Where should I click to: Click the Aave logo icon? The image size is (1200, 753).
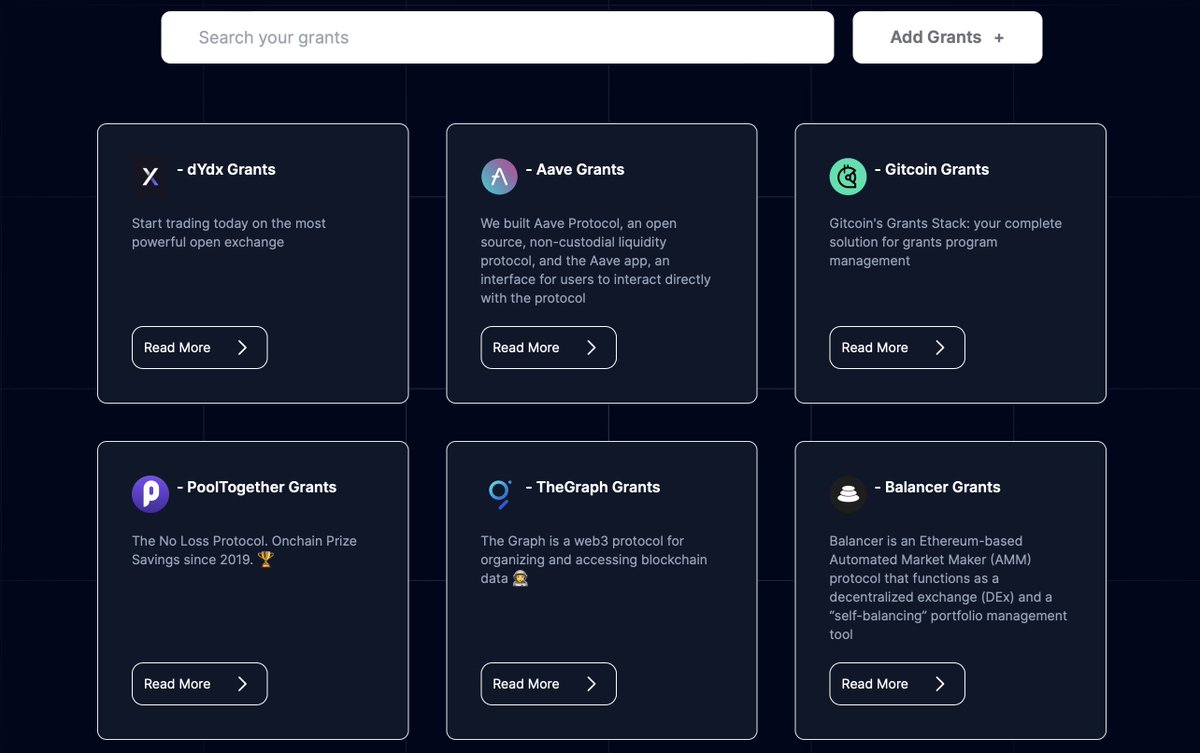[499, 177]
